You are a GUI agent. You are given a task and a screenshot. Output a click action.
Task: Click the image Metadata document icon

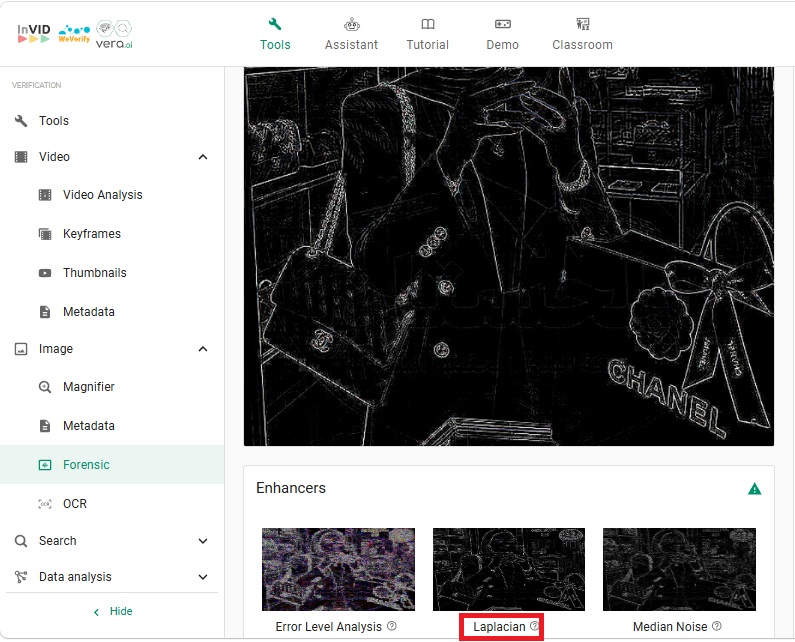45,426
